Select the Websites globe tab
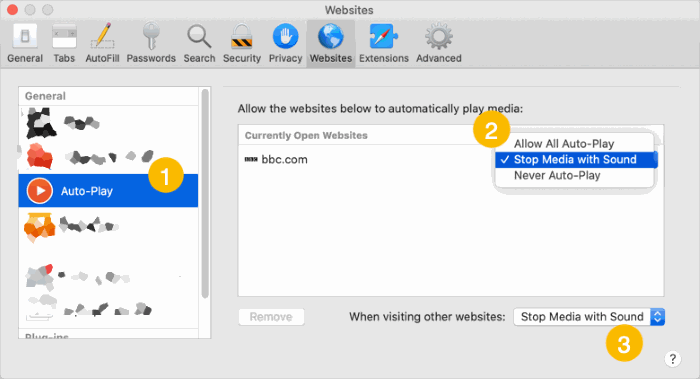 [x=331, y=43]
